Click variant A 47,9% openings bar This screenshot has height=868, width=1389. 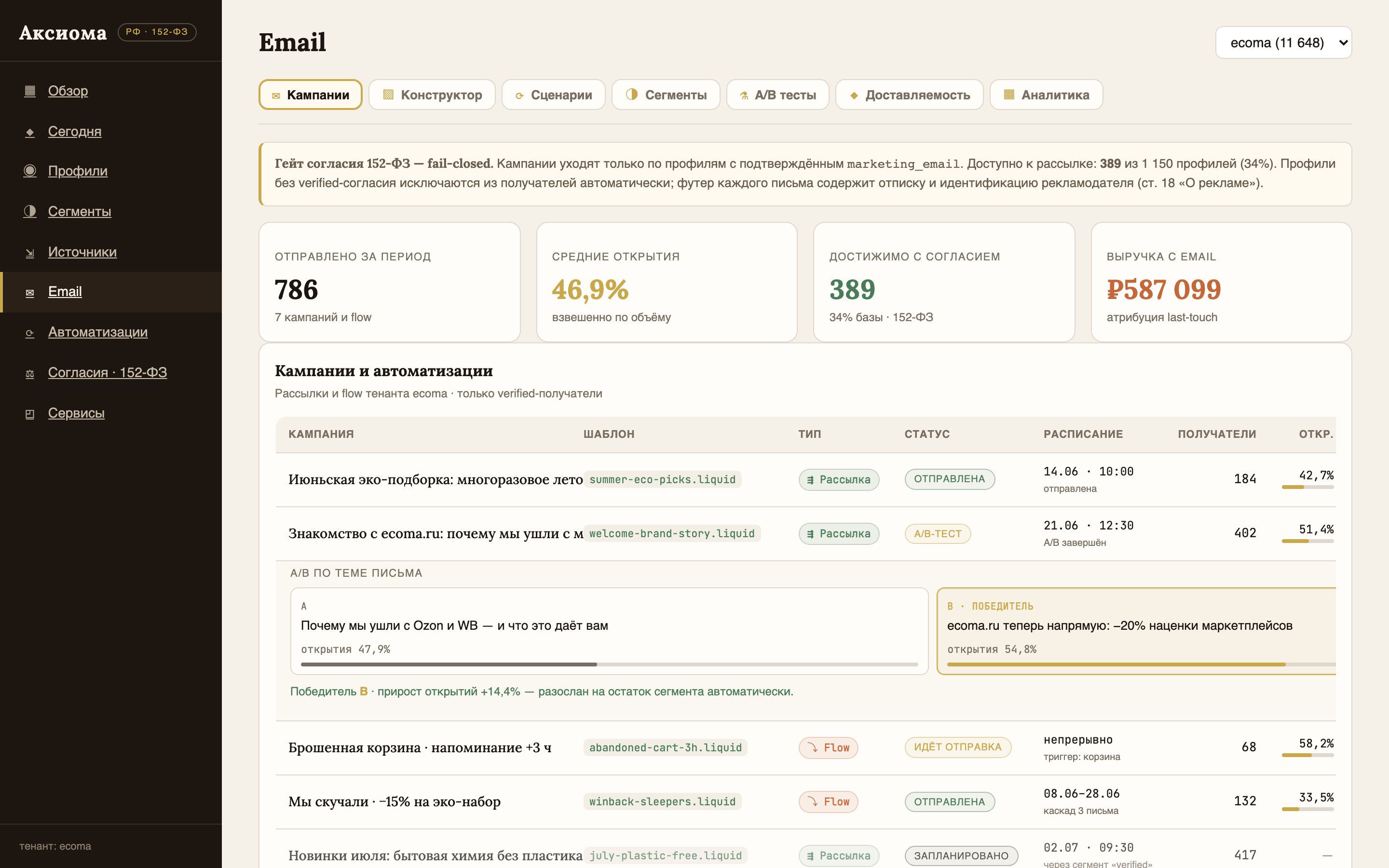610,664
